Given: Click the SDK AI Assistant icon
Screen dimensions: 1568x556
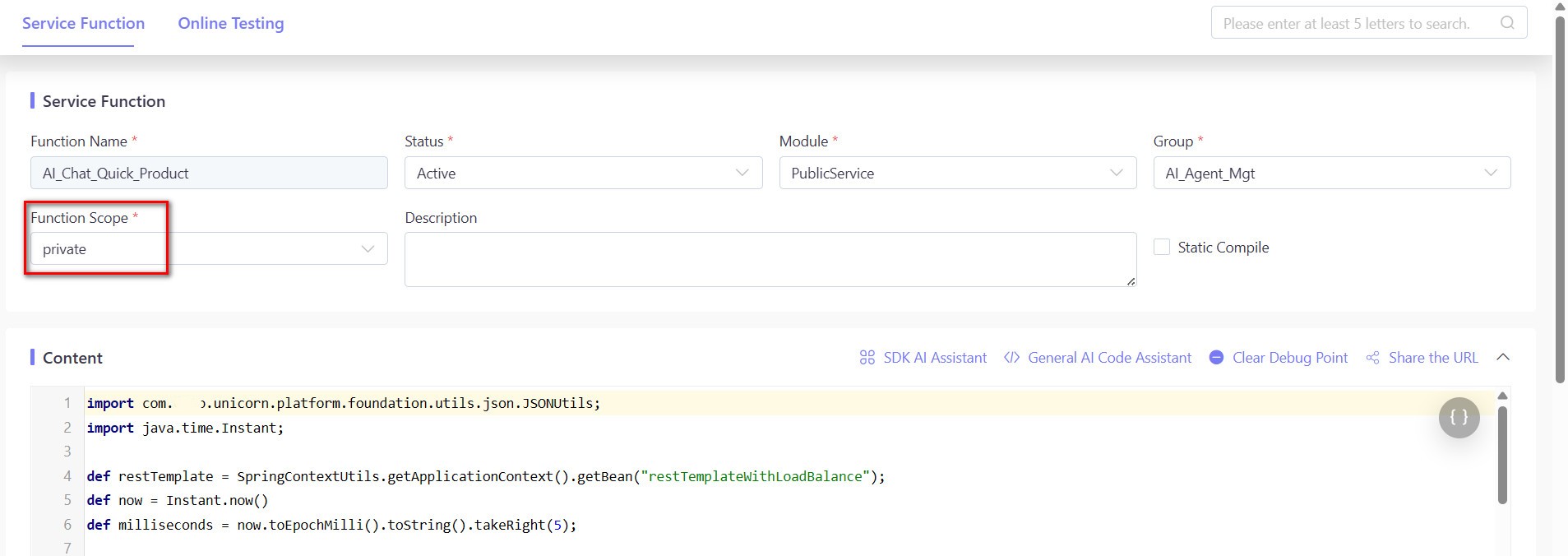Looking at the screenshot, I should click(867, 358).
